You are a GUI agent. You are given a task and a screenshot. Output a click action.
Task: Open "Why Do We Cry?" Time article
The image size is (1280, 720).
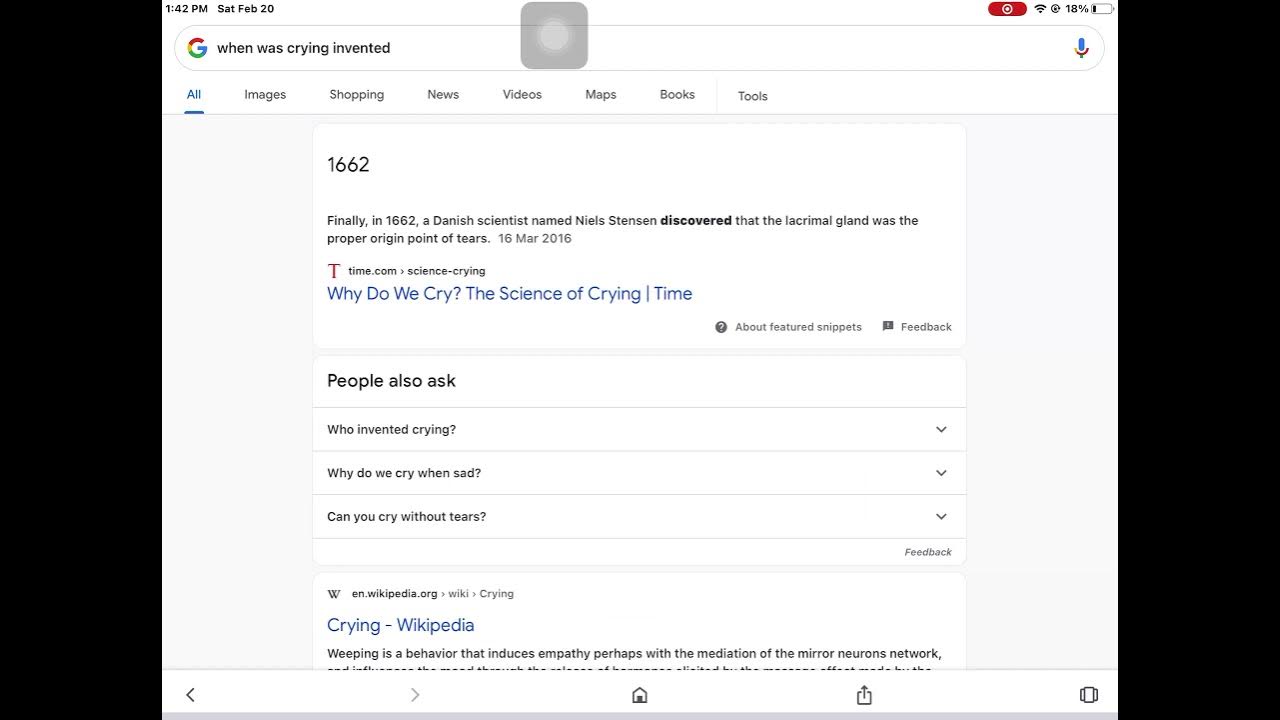[x=509, y=294]
